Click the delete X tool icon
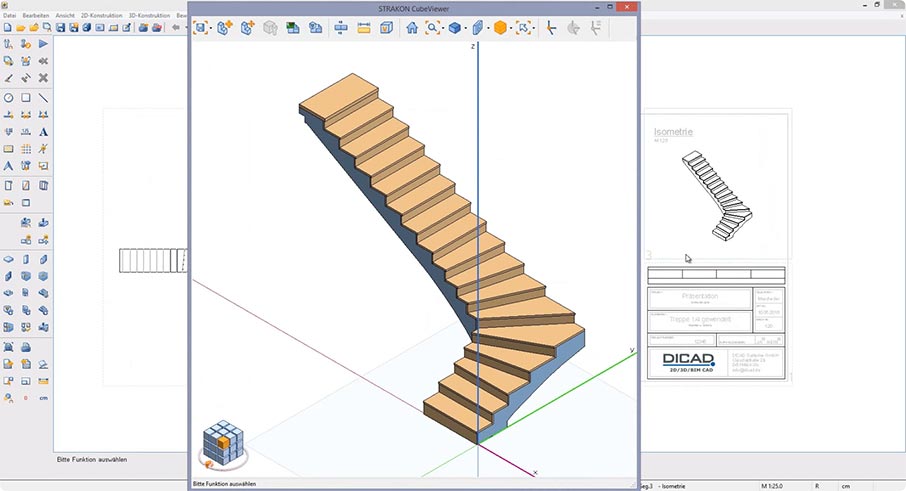 (44, 77)
